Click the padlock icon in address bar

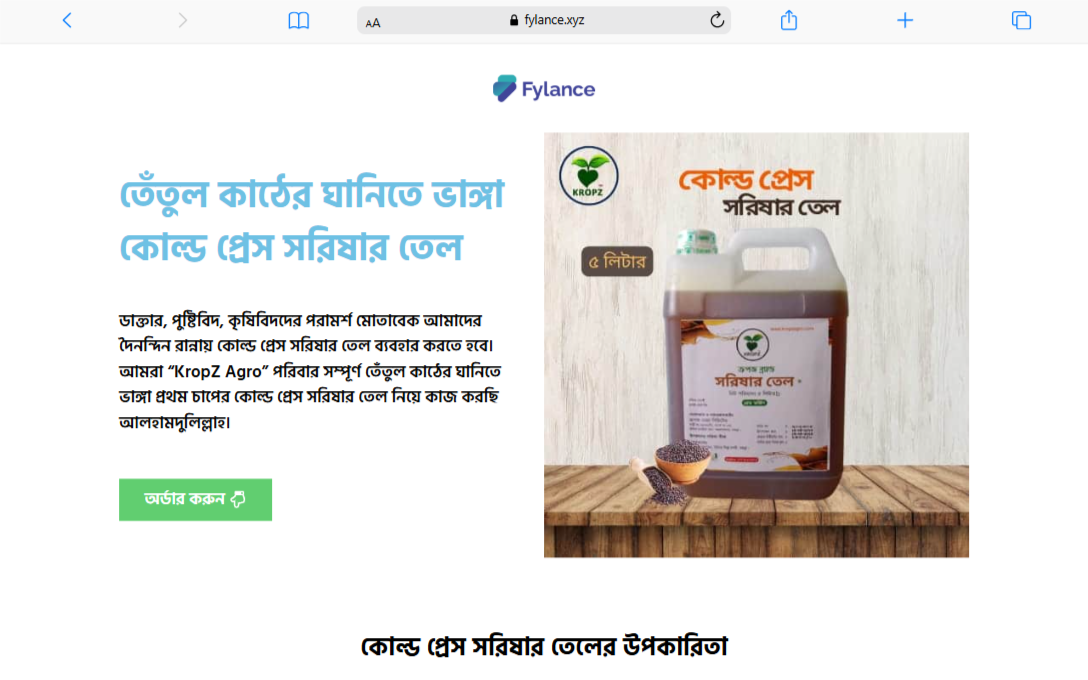(x=513, y=20)
